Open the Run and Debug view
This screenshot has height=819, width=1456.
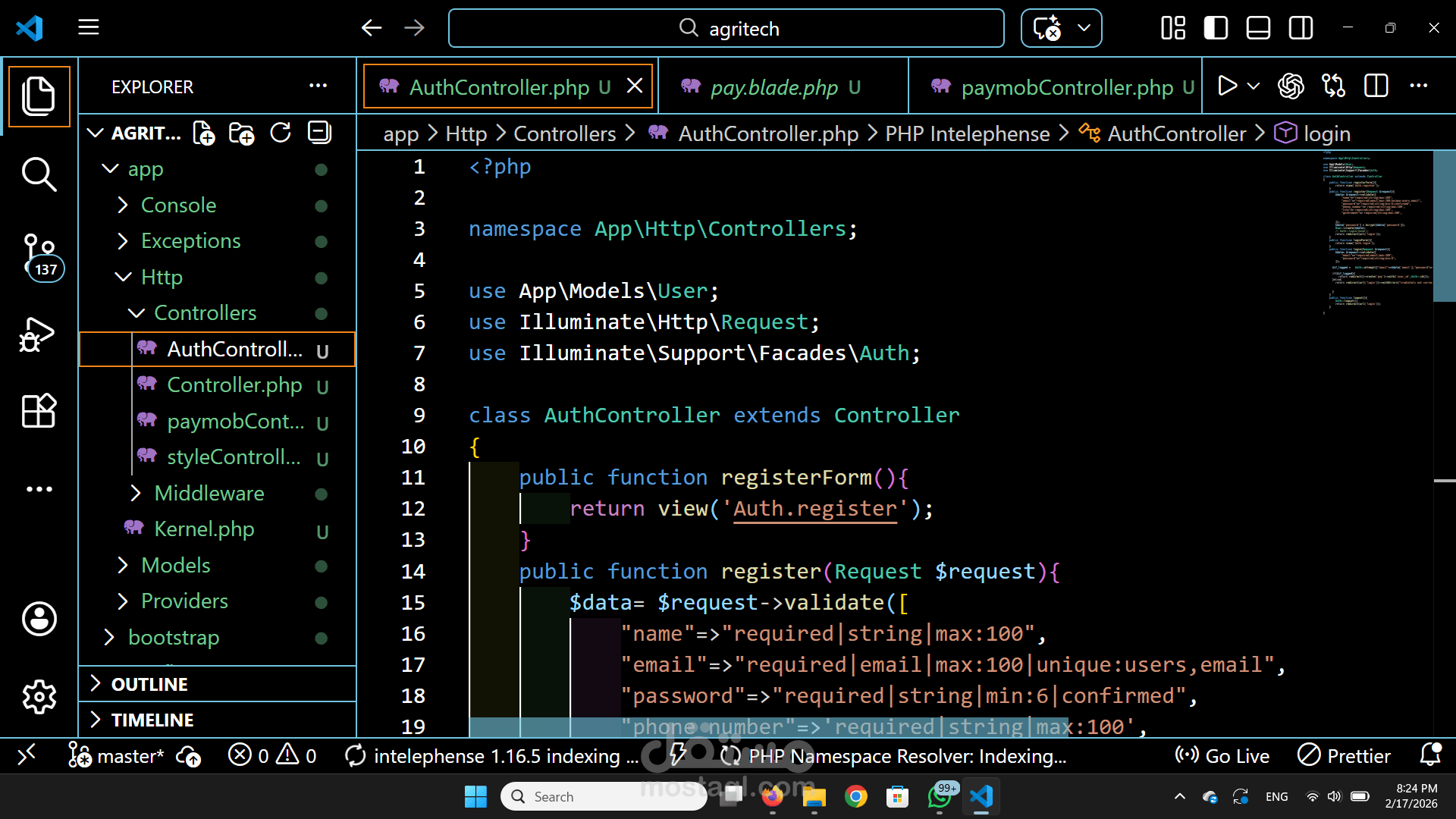click(39, 334)
